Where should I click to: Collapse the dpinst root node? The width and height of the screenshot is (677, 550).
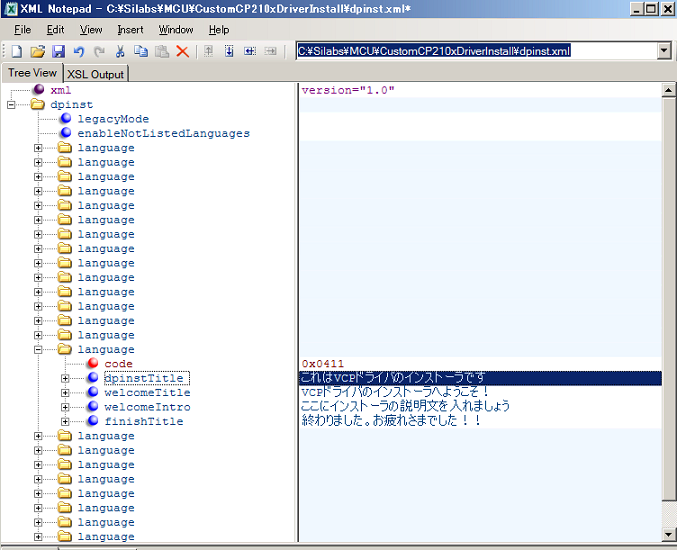click(x=11, y=104)
